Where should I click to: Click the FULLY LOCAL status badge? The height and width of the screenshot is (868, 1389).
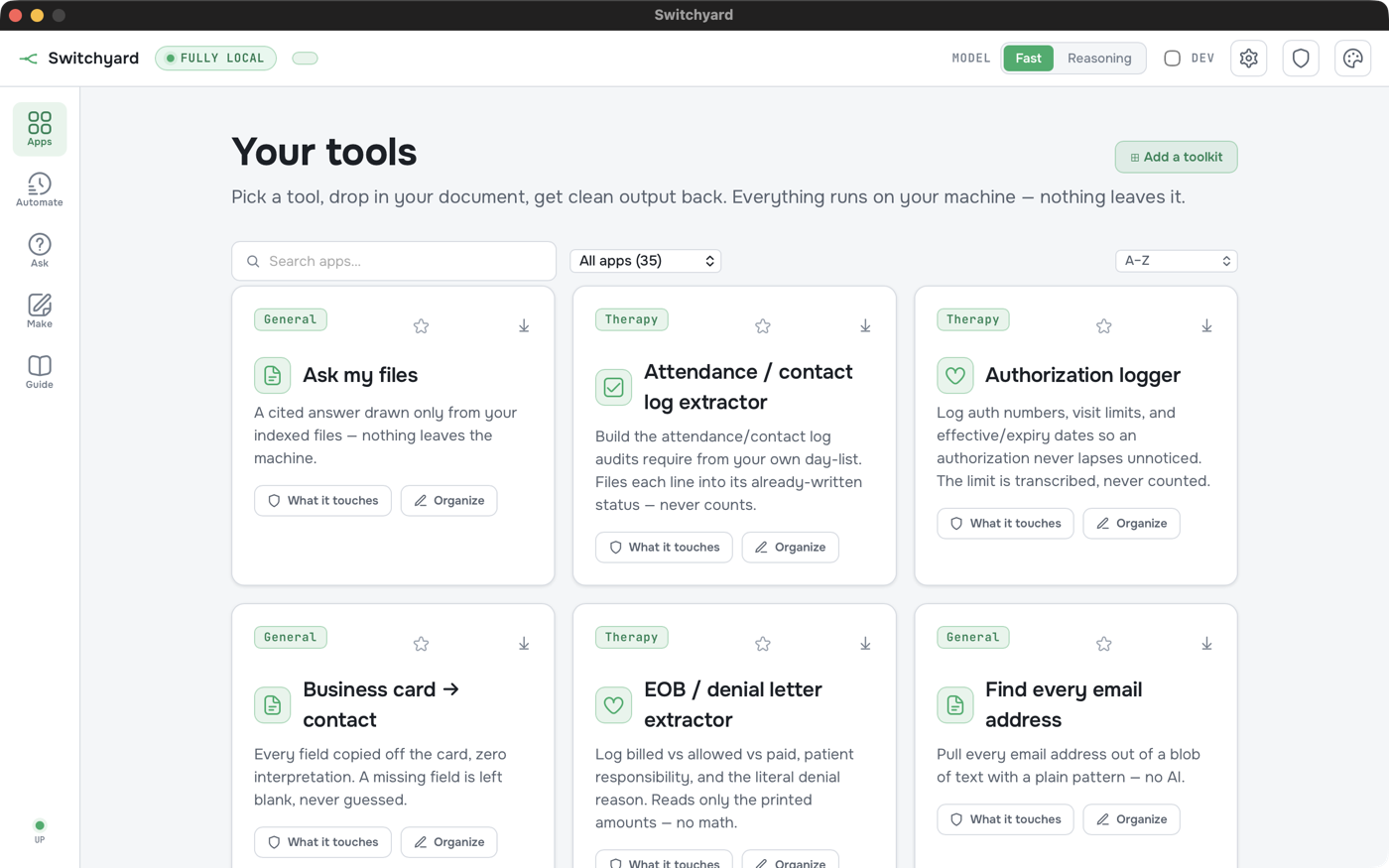215,59
